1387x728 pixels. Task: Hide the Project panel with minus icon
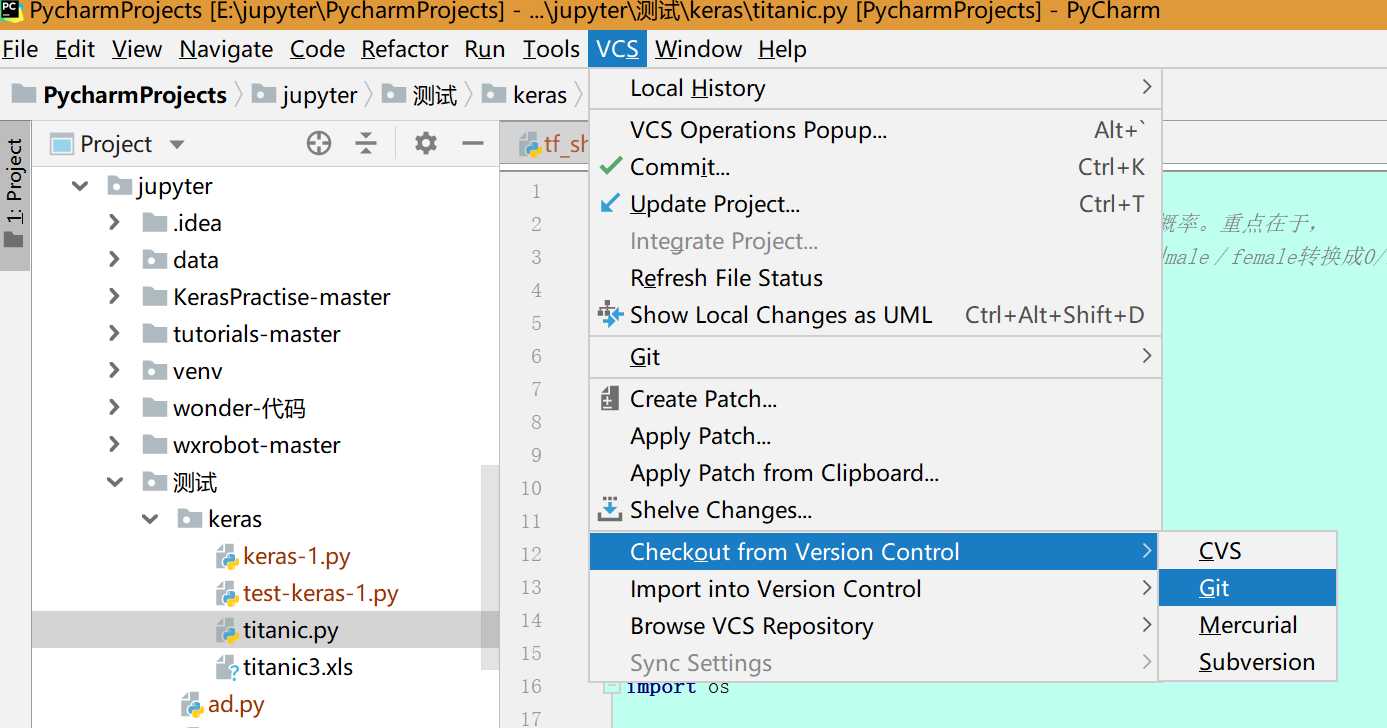point(473,144)
